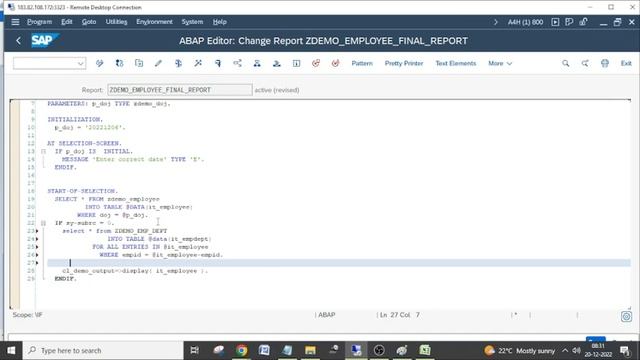The width and height of the screenshot is (640, 360).
Task: Click the Ln 27 Col 7 status indicator
Action: click(x=400, y=315)
